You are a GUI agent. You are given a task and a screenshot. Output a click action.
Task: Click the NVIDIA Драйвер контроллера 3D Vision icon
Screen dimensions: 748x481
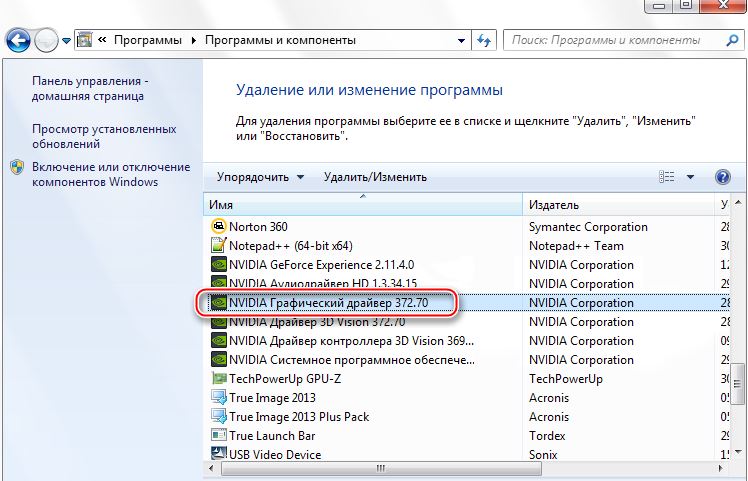[x=218, y=341]
